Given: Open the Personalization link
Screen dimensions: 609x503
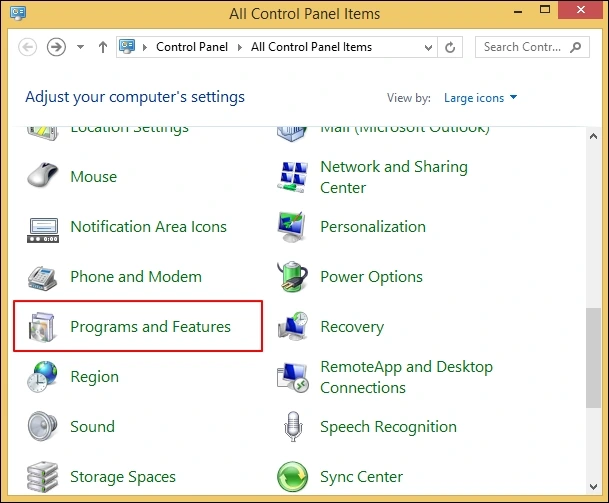Looking at the screenshot, I should [x=373, y=227].
